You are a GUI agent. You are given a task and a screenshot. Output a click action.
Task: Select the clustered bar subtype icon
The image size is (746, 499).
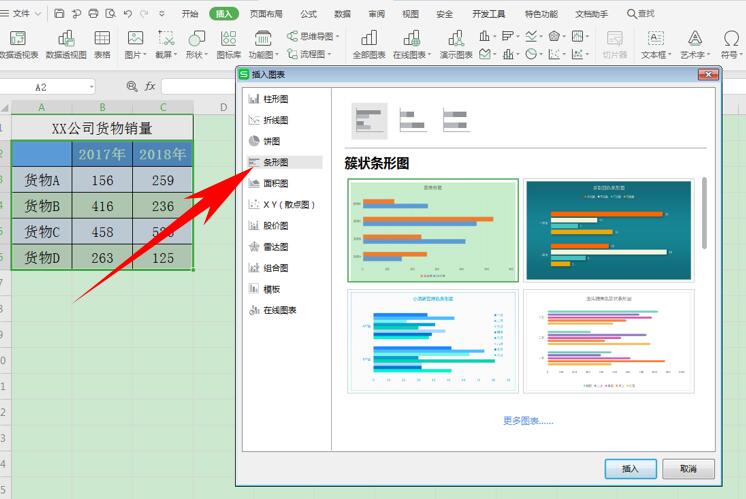coord(369,120)
